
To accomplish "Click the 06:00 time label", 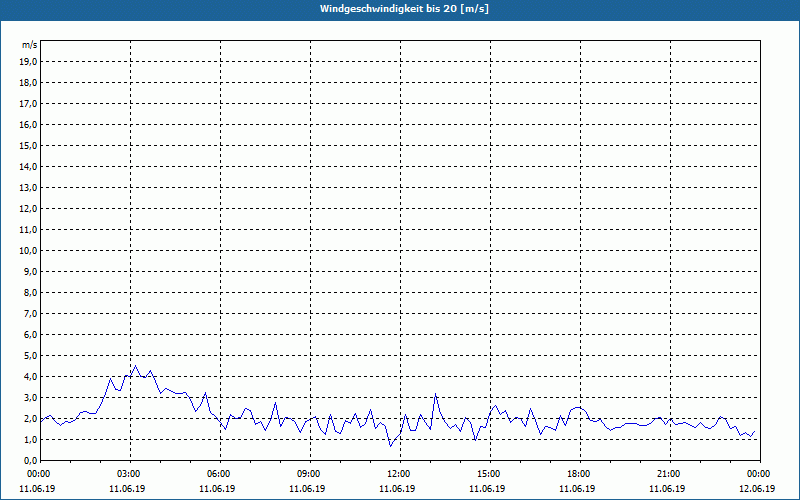I will pos(220,474).
